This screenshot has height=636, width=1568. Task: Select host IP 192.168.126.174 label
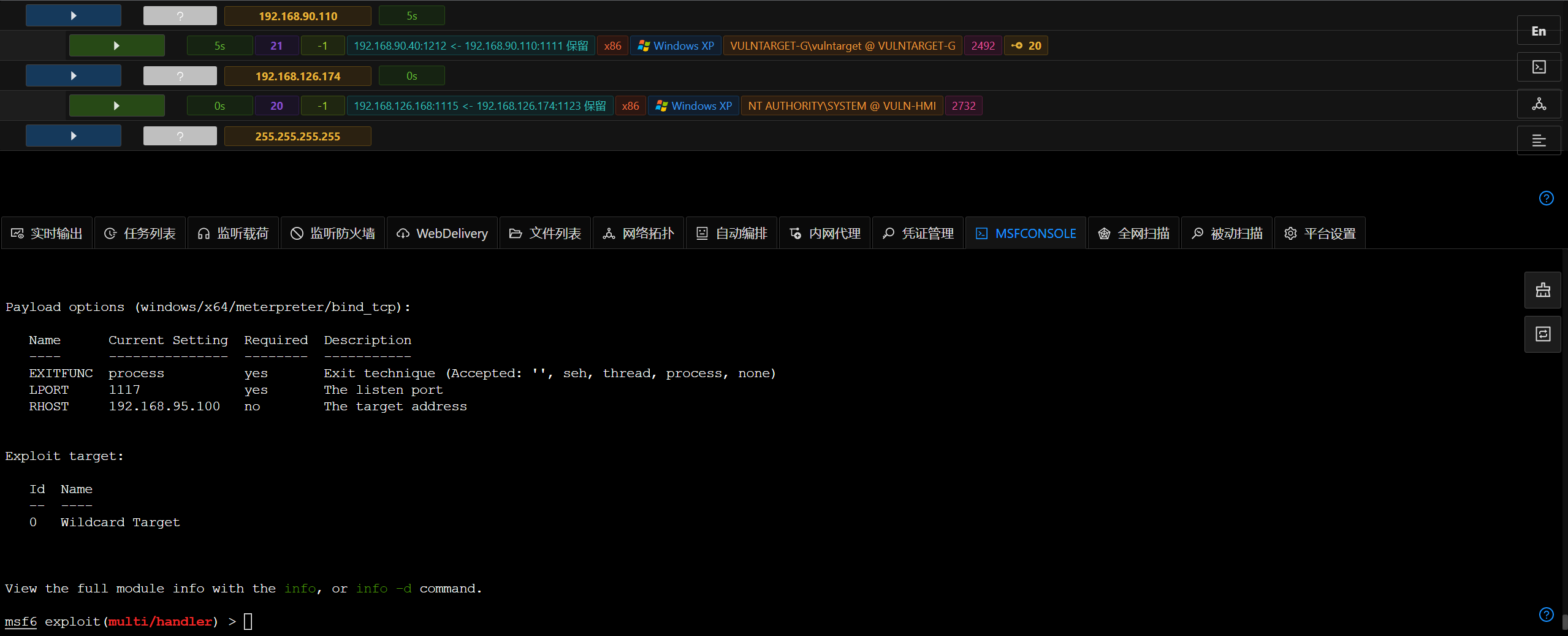pyautogui.click(x=298, y=76)
